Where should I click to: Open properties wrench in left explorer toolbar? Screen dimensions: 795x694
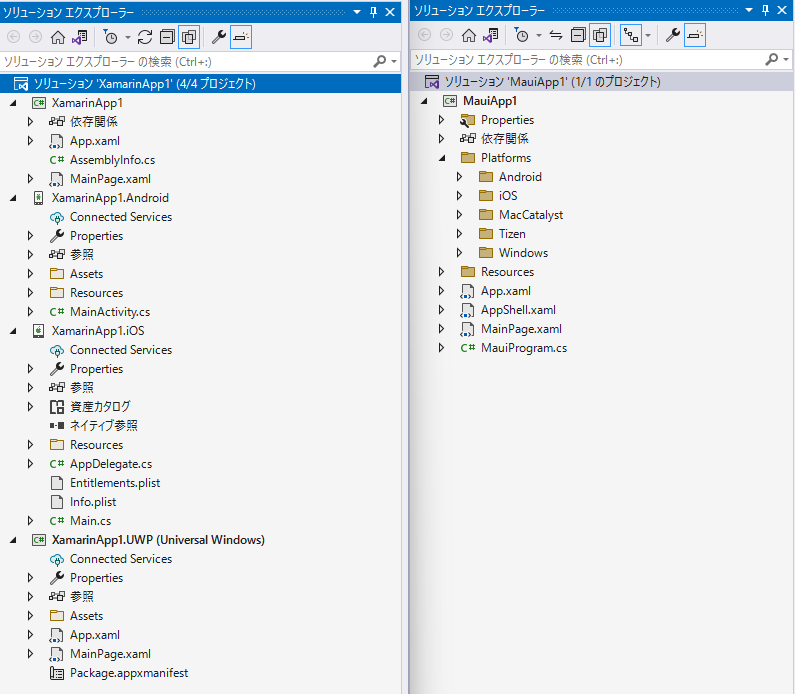point(219,37)
